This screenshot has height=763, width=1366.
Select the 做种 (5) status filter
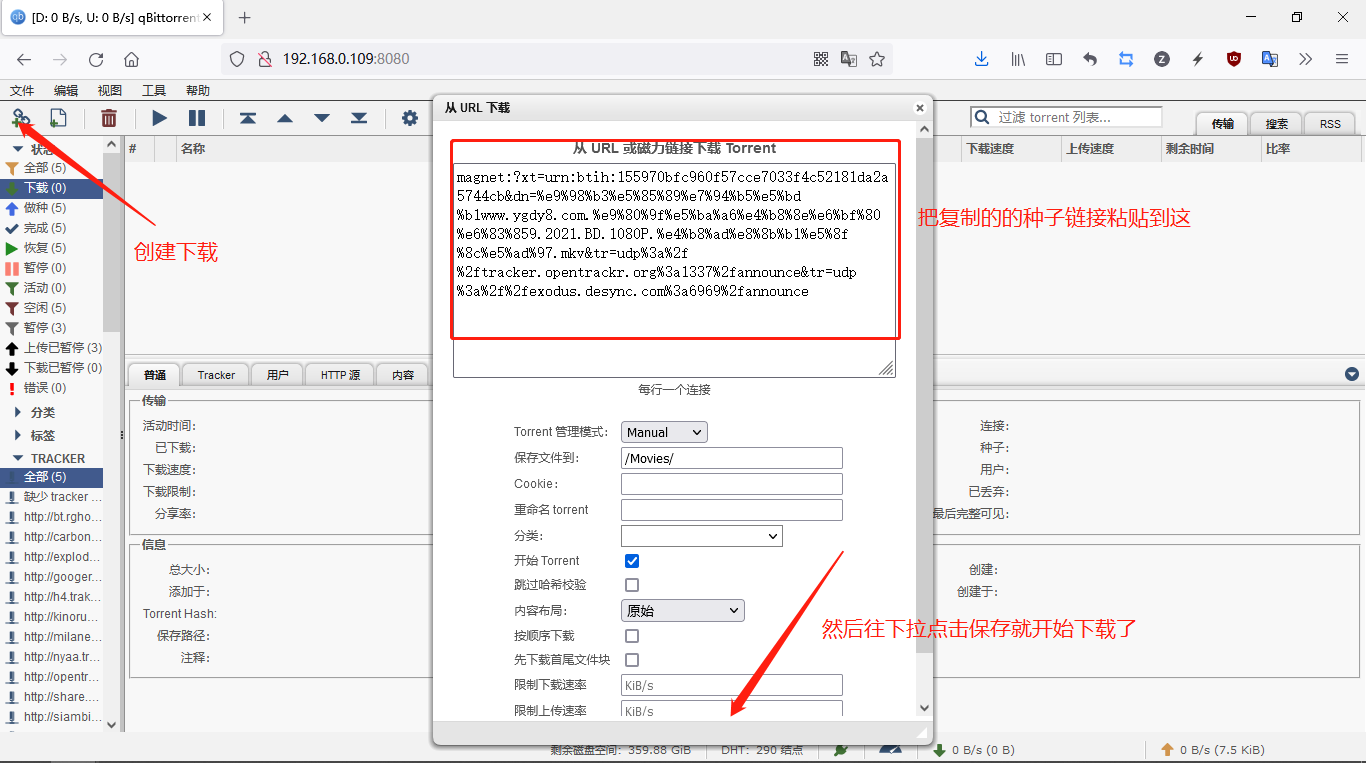tap(52, 208)
